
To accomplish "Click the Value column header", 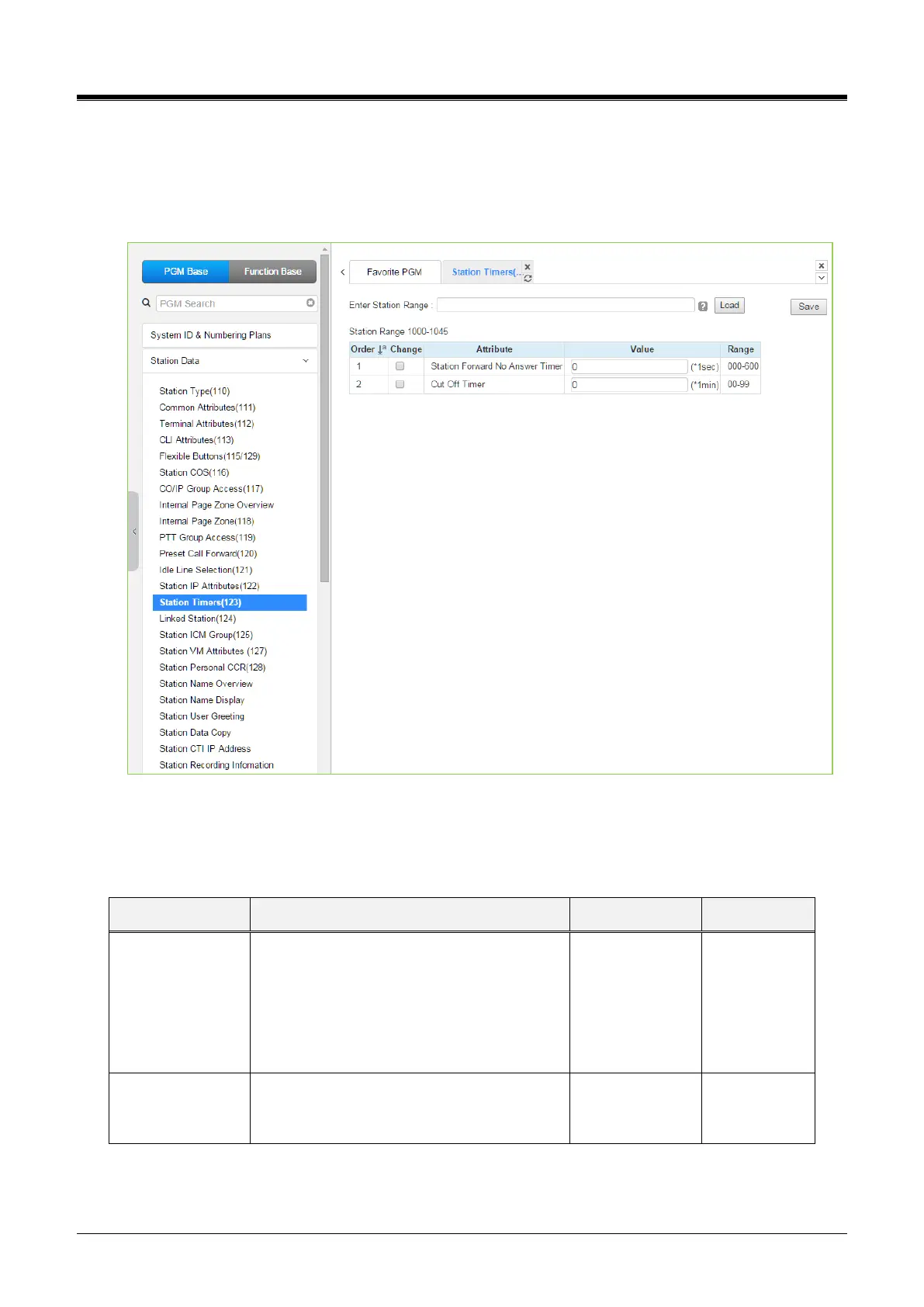I will (642, 349).
